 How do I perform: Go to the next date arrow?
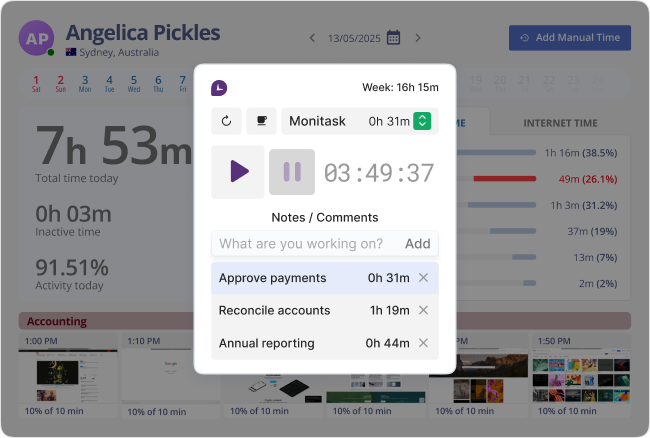pos(418,38)
